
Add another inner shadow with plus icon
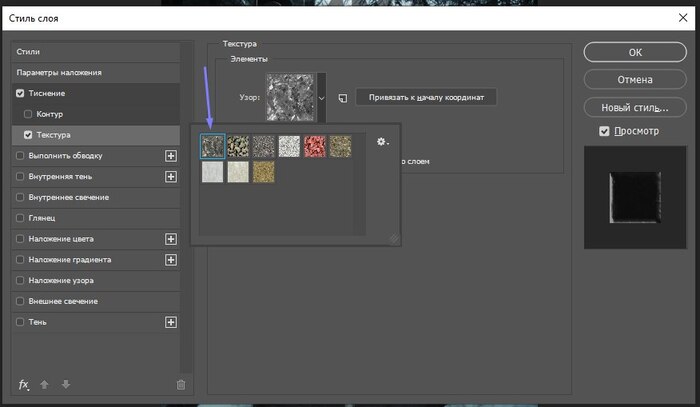click(171, 177)
